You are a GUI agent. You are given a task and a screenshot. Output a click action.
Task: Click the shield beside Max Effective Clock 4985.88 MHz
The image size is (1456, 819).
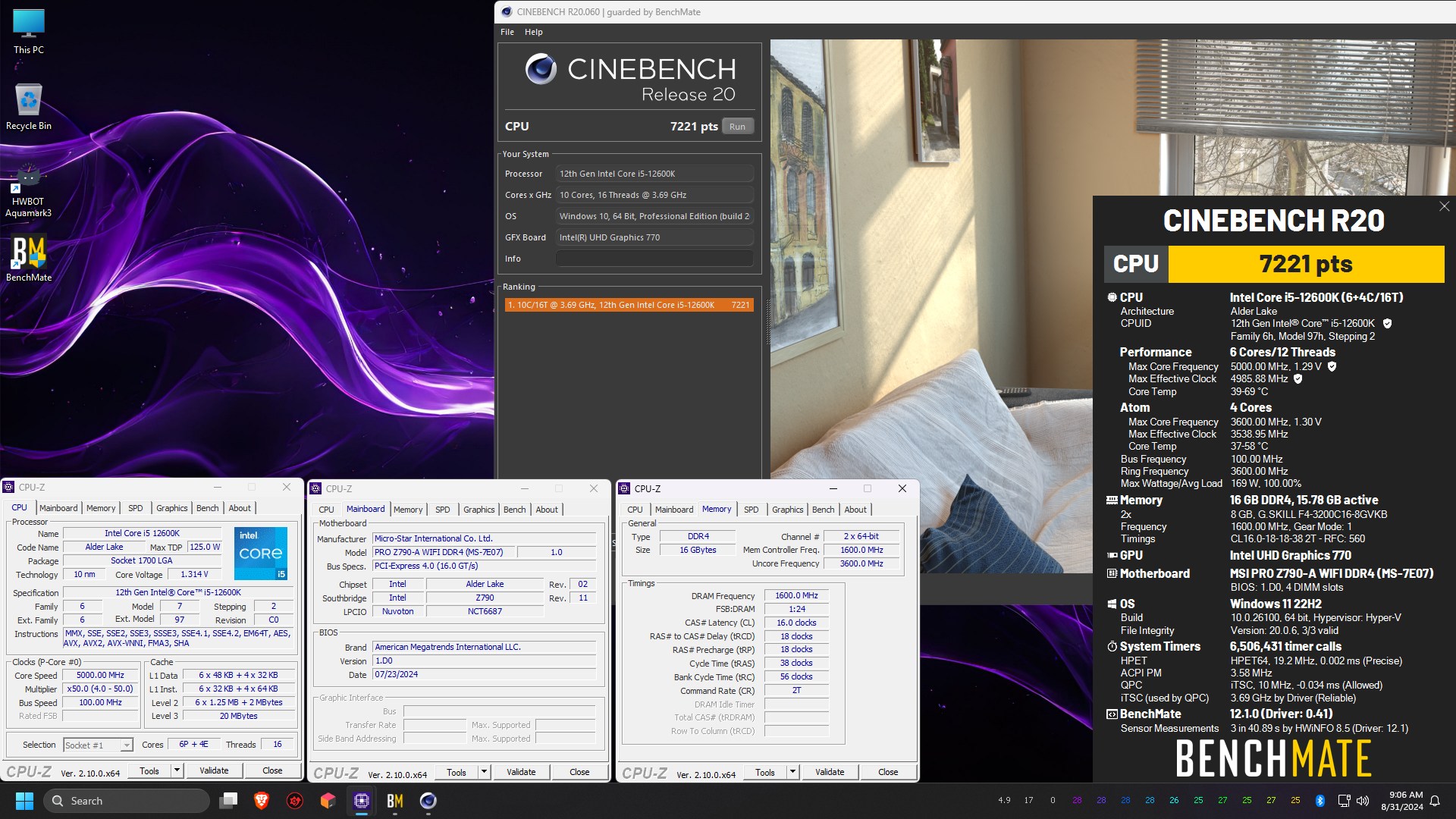tap(1298, 378)
